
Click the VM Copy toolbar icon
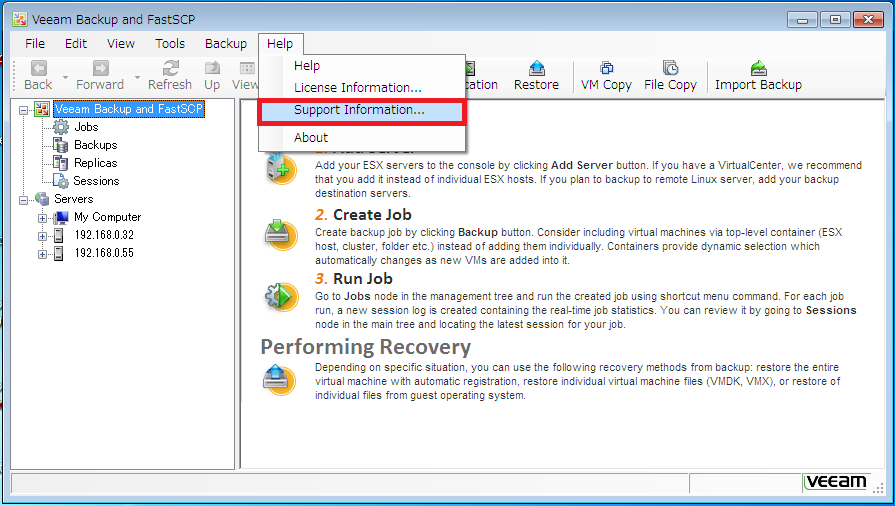click(606, 69)
